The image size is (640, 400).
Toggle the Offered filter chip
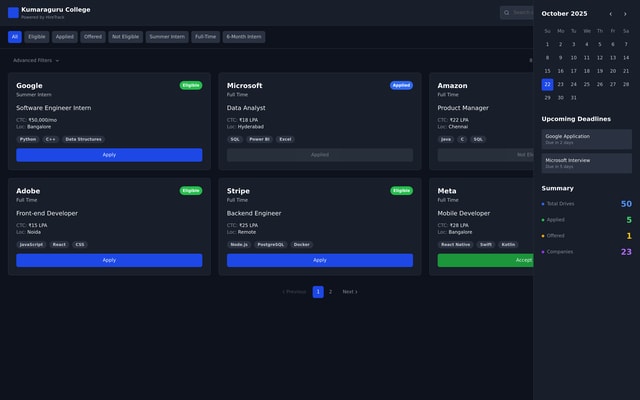pos(93,37)
